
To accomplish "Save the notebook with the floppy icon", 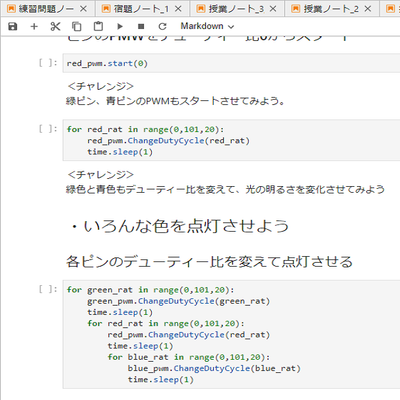I will (x=13, y=26).
